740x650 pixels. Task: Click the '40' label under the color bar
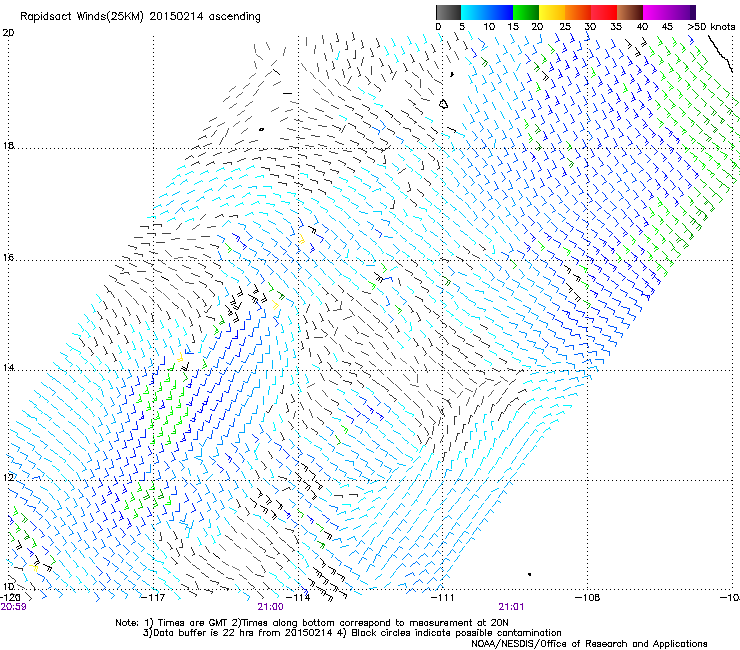pyautogui.click(x=642, y=27)
